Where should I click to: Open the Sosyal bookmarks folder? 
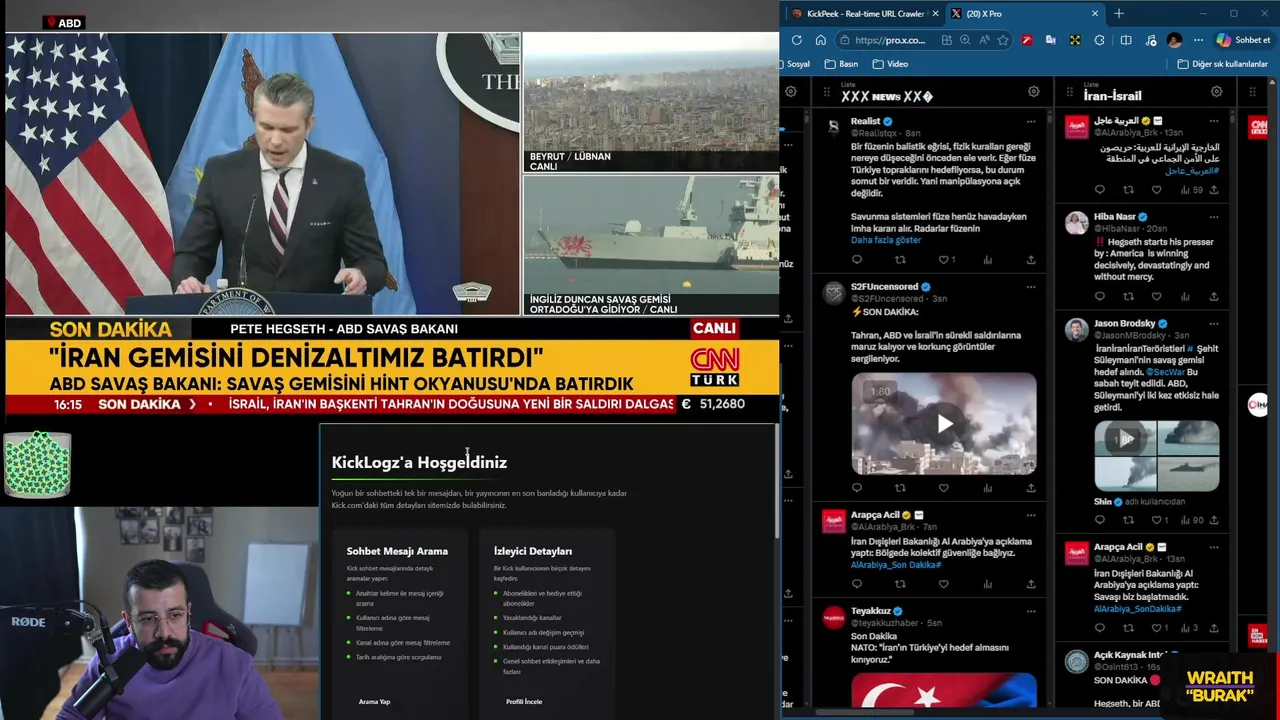tap(798, 64)
